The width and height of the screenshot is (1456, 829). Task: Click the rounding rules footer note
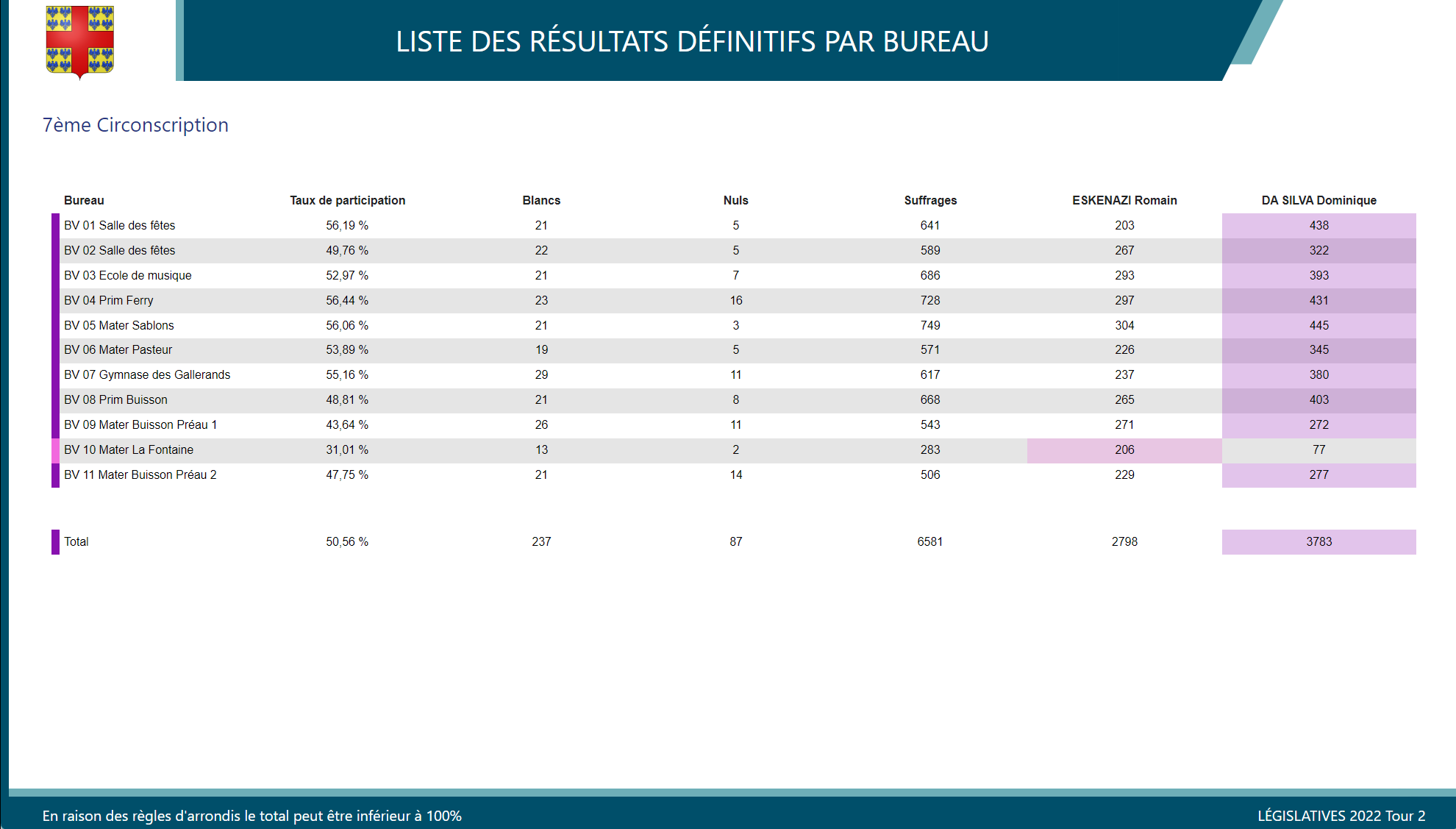pos(251,816)
